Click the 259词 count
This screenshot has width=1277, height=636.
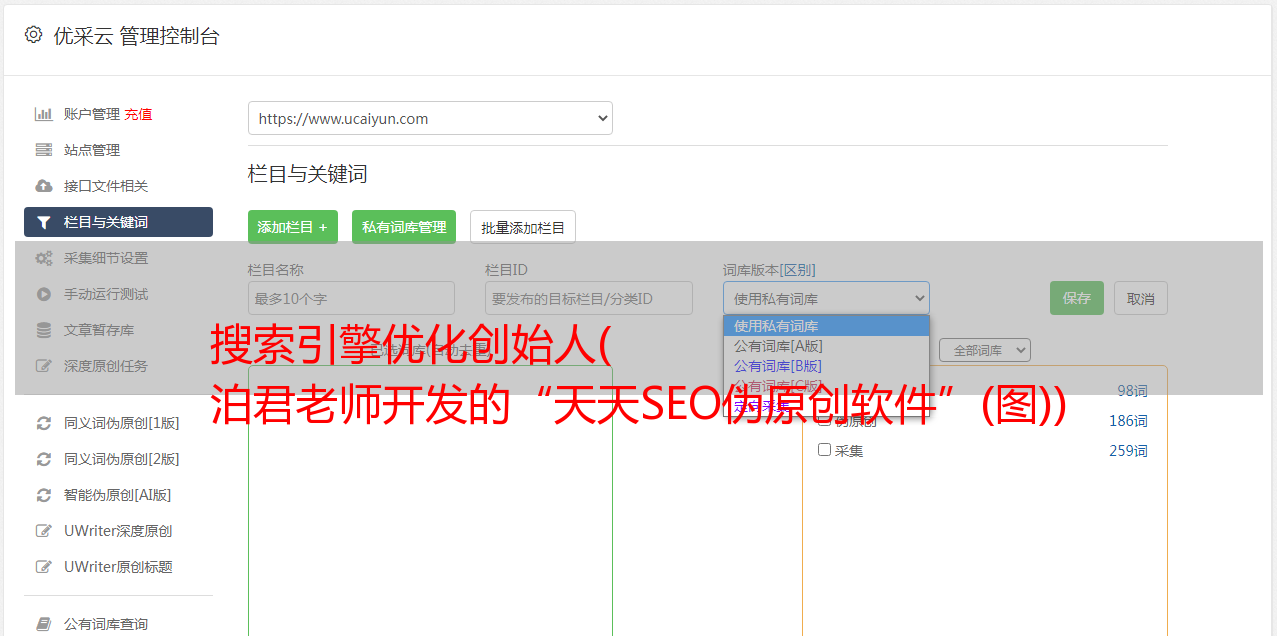(1128, 451)
